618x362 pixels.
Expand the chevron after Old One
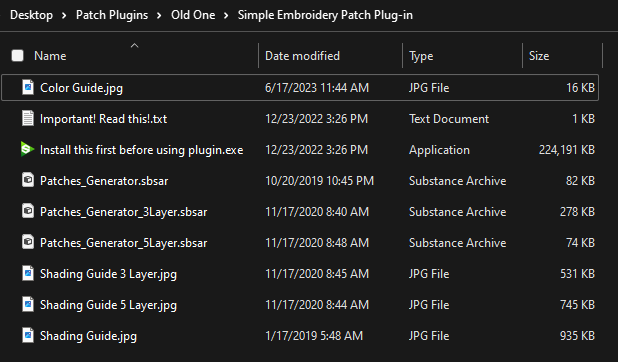[226, 15]
